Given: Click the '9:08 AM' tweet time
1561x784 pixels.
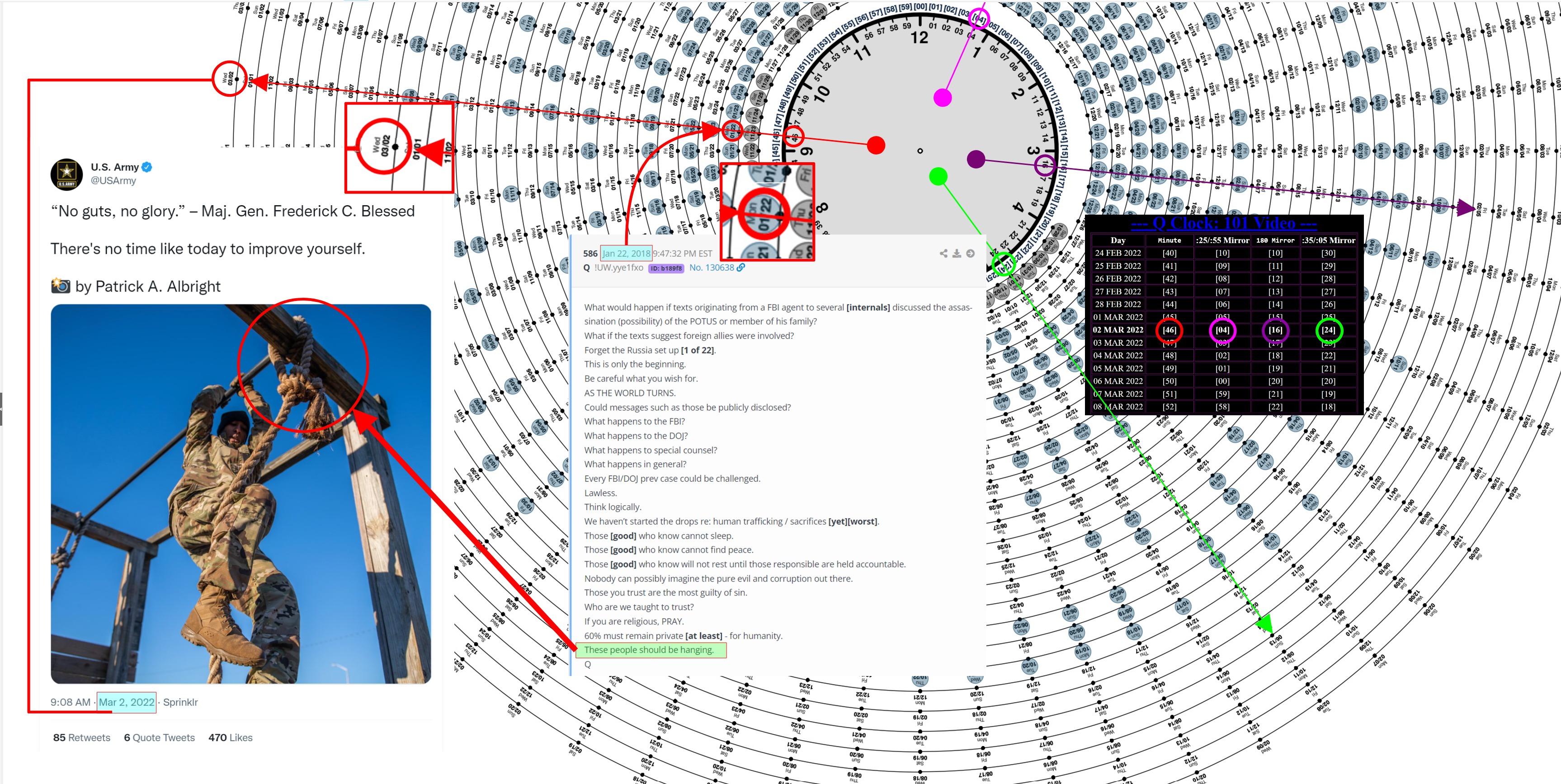Looking at the screenshot, I should click(x=70, y=702).
